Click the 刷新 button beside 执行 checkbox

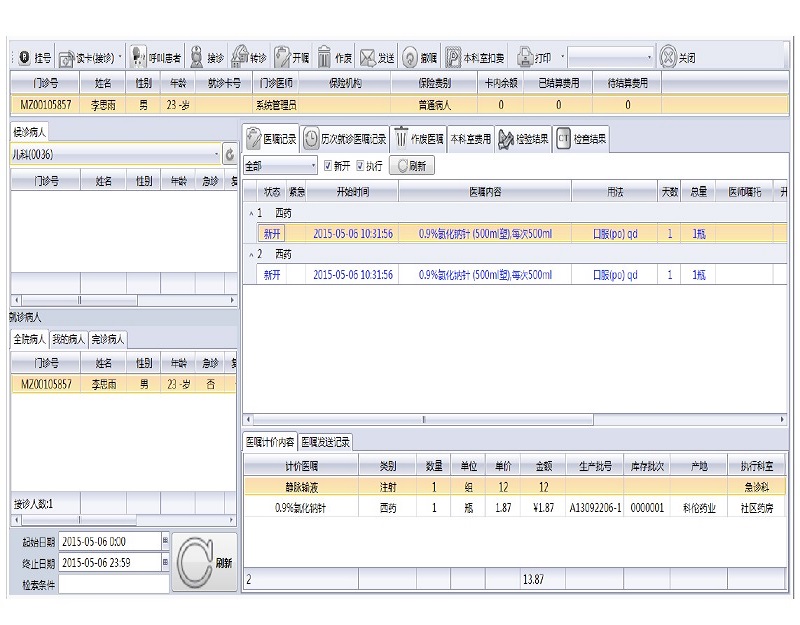(x=413, y=166)
